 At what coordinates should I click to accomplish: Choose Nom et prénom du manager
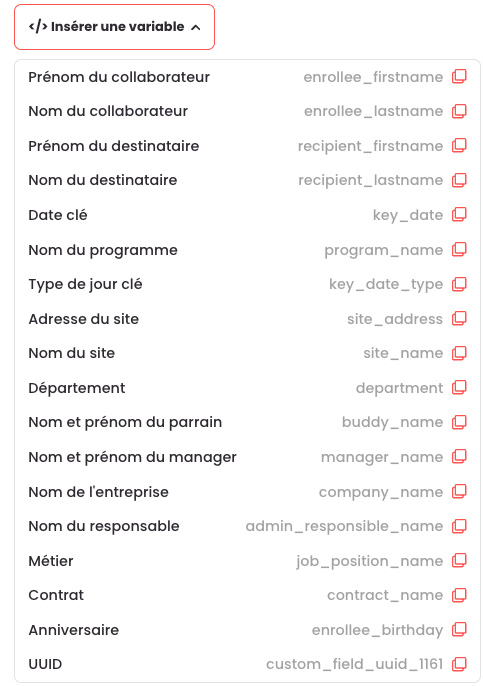(247, 457)
